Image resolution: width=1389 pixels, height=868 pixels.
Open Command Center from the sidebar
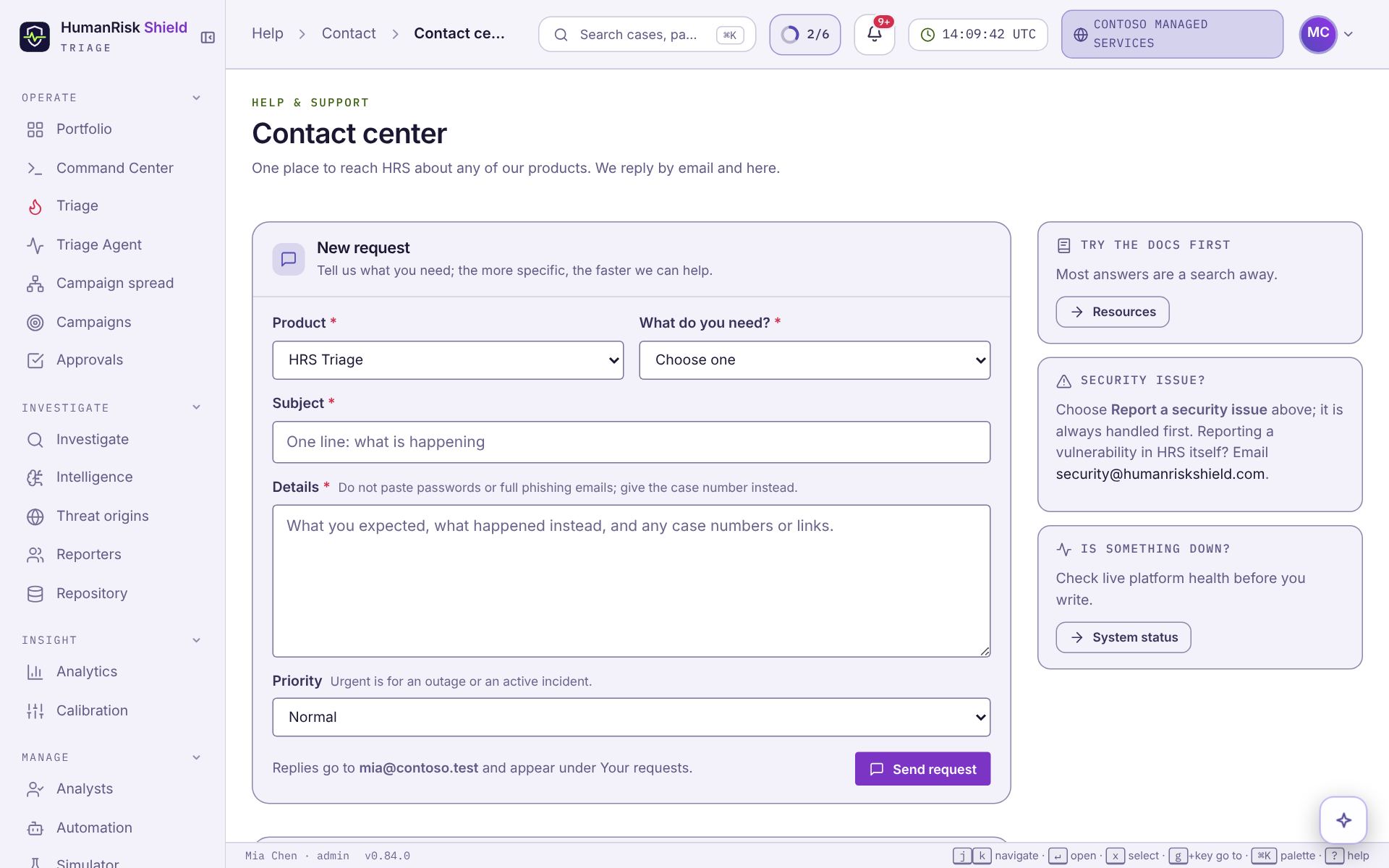click(112, 168)
